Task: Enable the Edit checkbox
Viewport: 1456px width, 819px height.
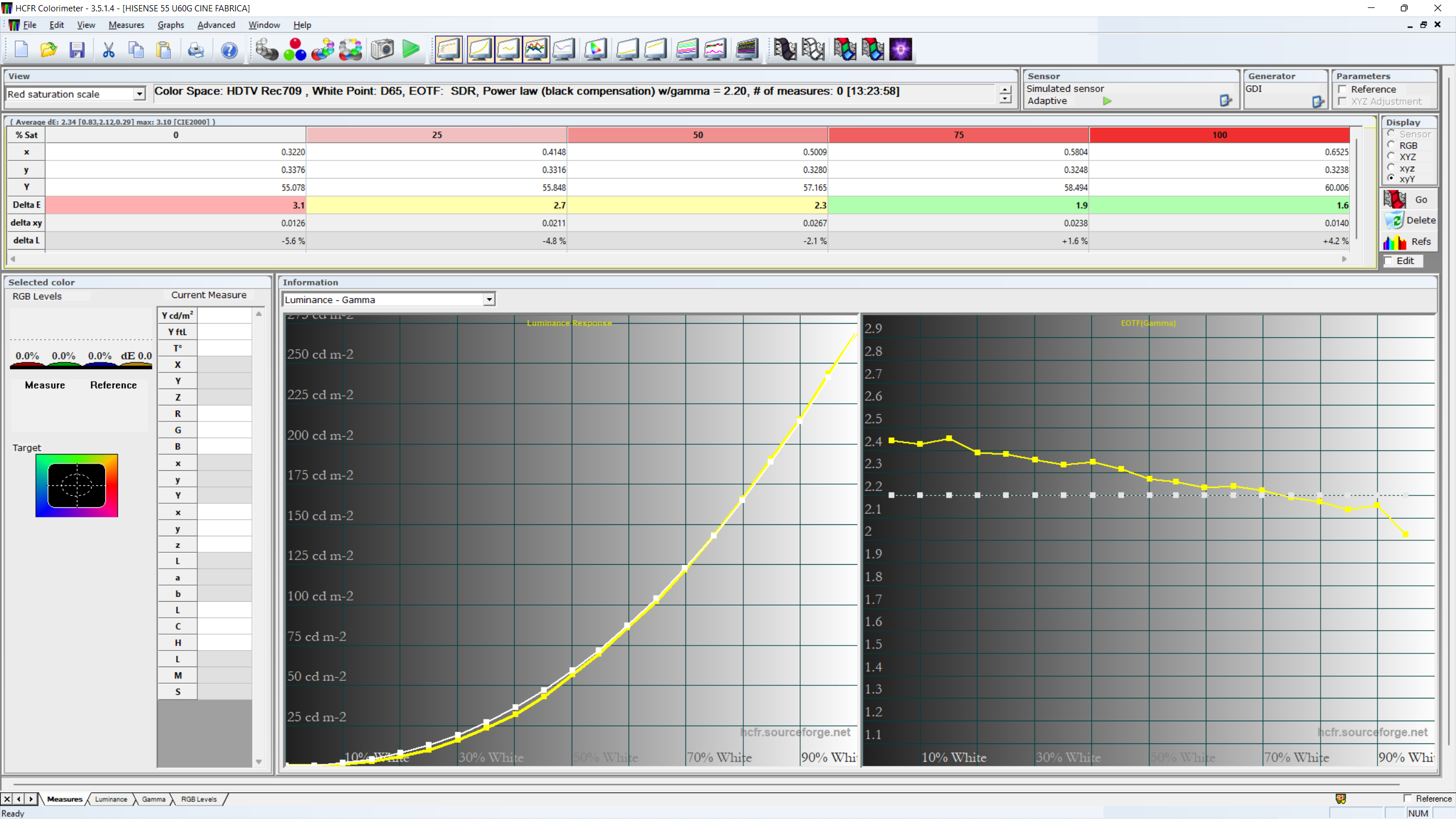Action: click(1389, 260)
